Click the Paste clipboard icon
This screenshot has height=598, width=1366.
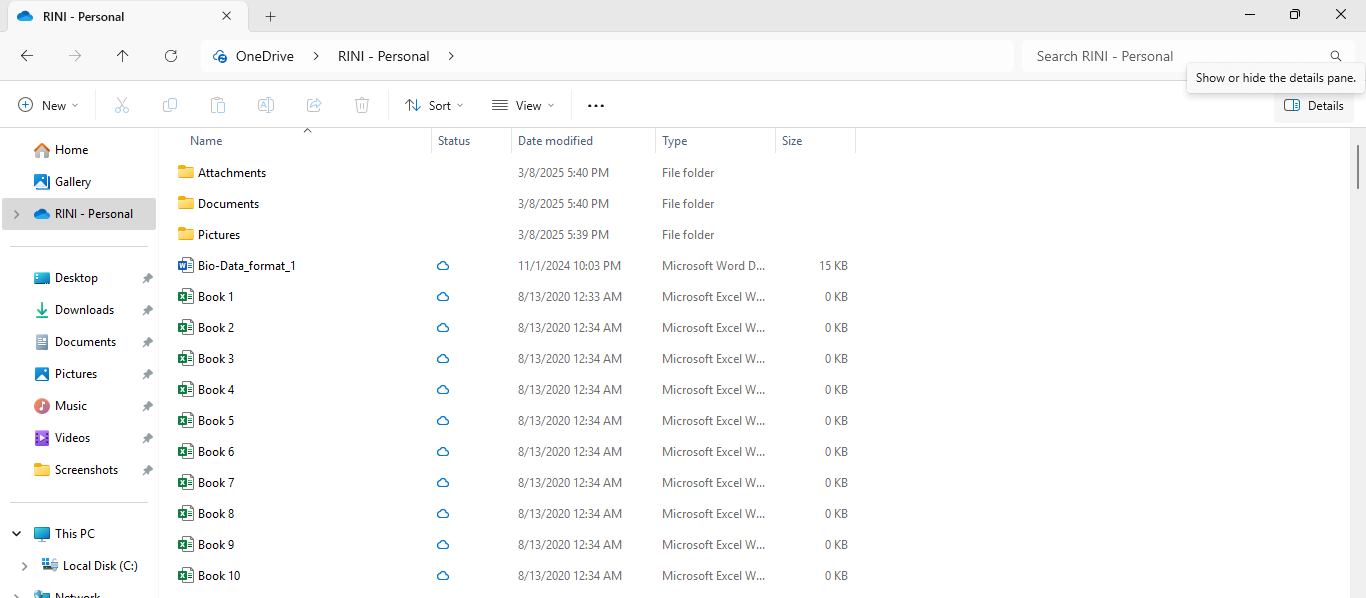click(x=218, y=105)
